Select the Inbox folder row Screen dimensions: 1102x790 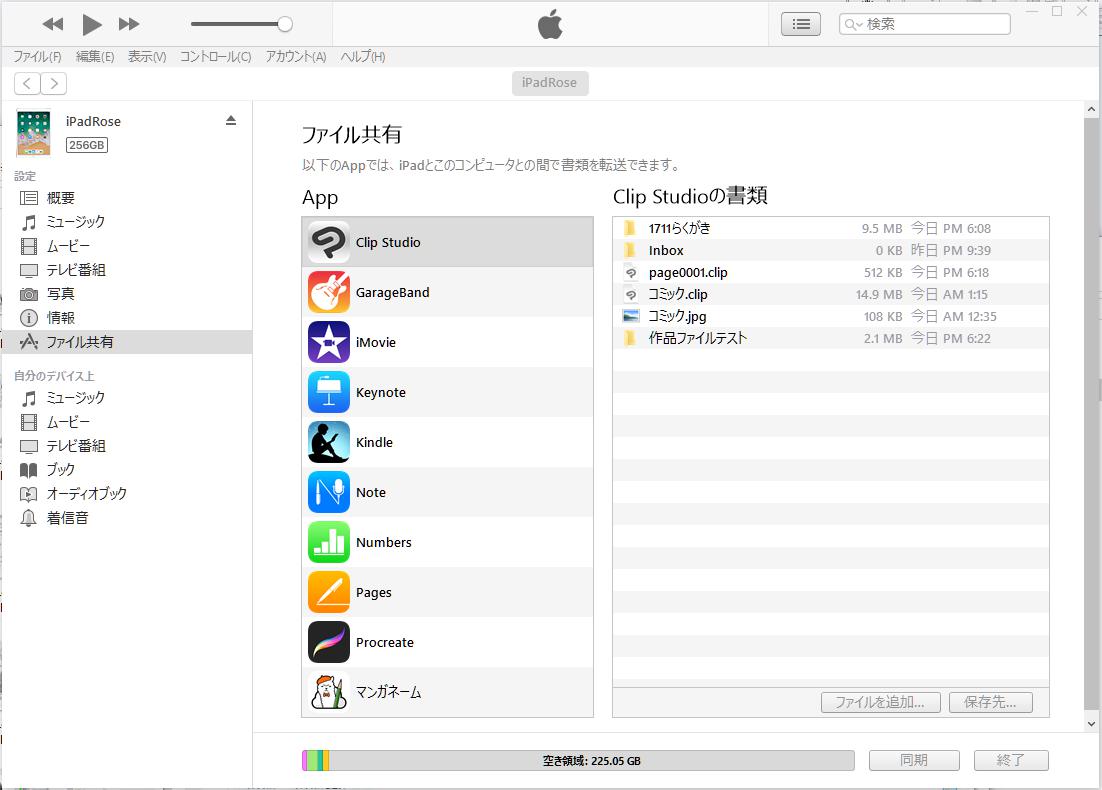831,250
